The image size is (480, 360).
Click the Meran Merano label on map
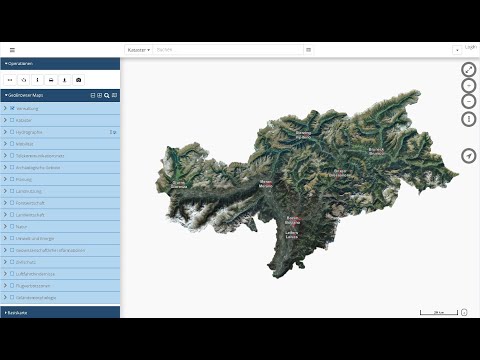(x=266, y=184)
